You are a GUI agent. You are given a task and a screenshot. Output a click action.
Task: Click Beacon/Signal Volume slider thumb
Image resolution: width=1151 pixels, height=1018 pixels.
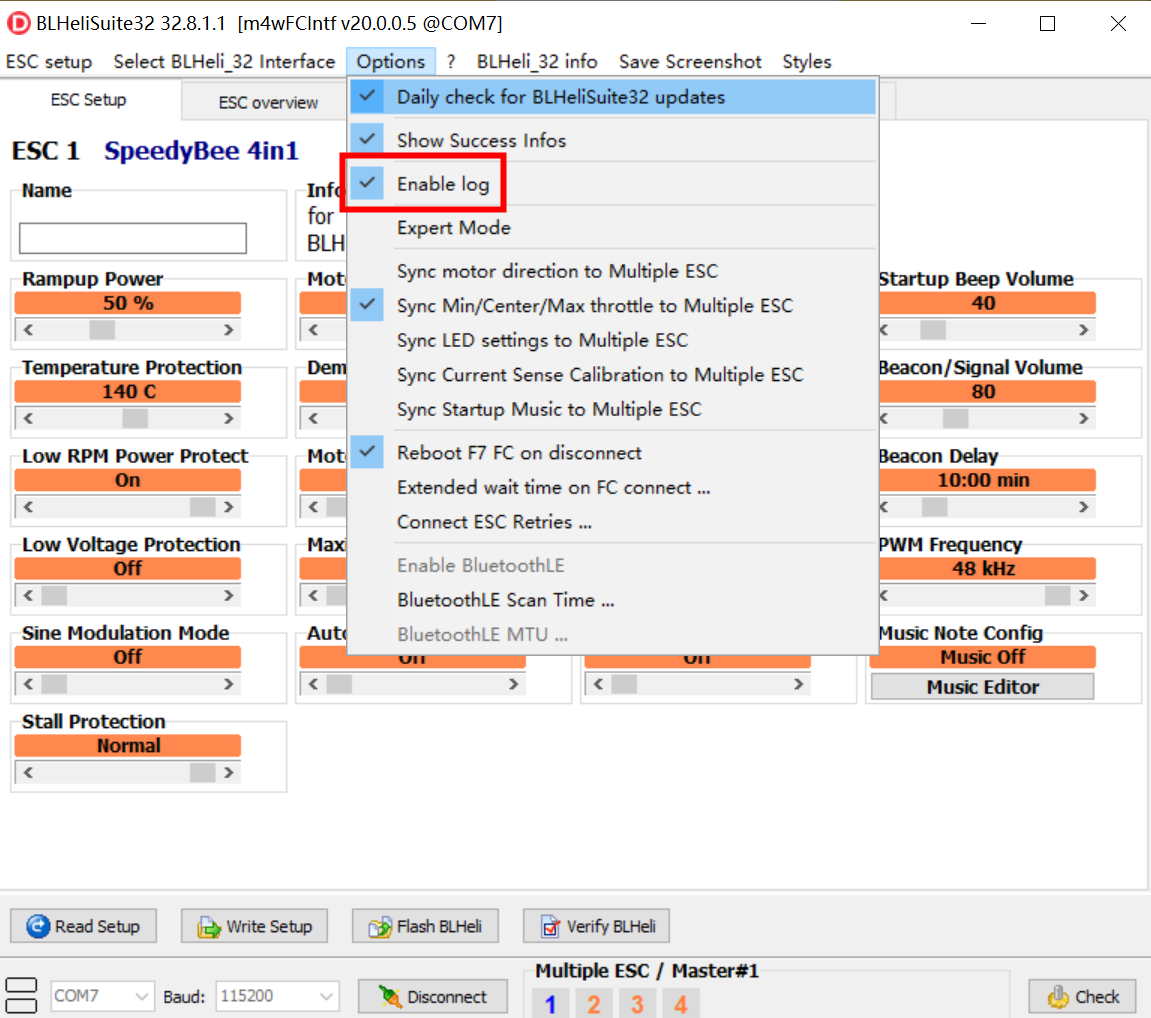click(x=955, y=418)
